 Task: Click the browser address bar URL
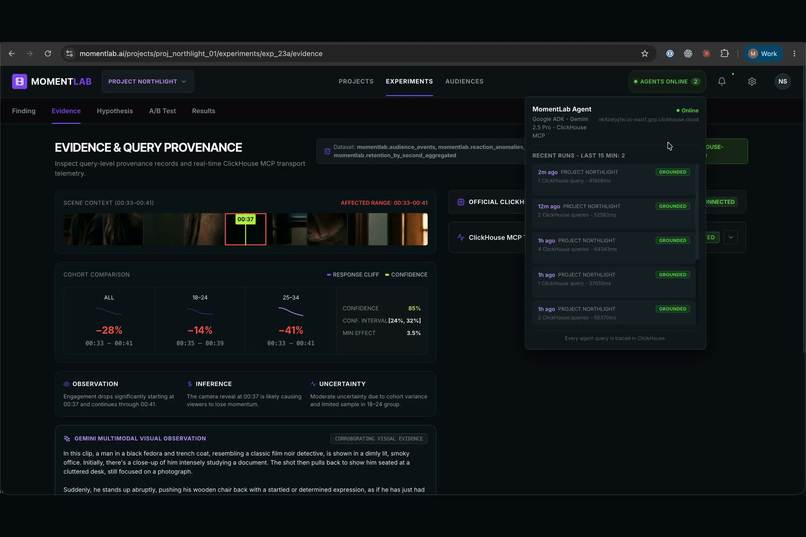(x=201, y=53)
